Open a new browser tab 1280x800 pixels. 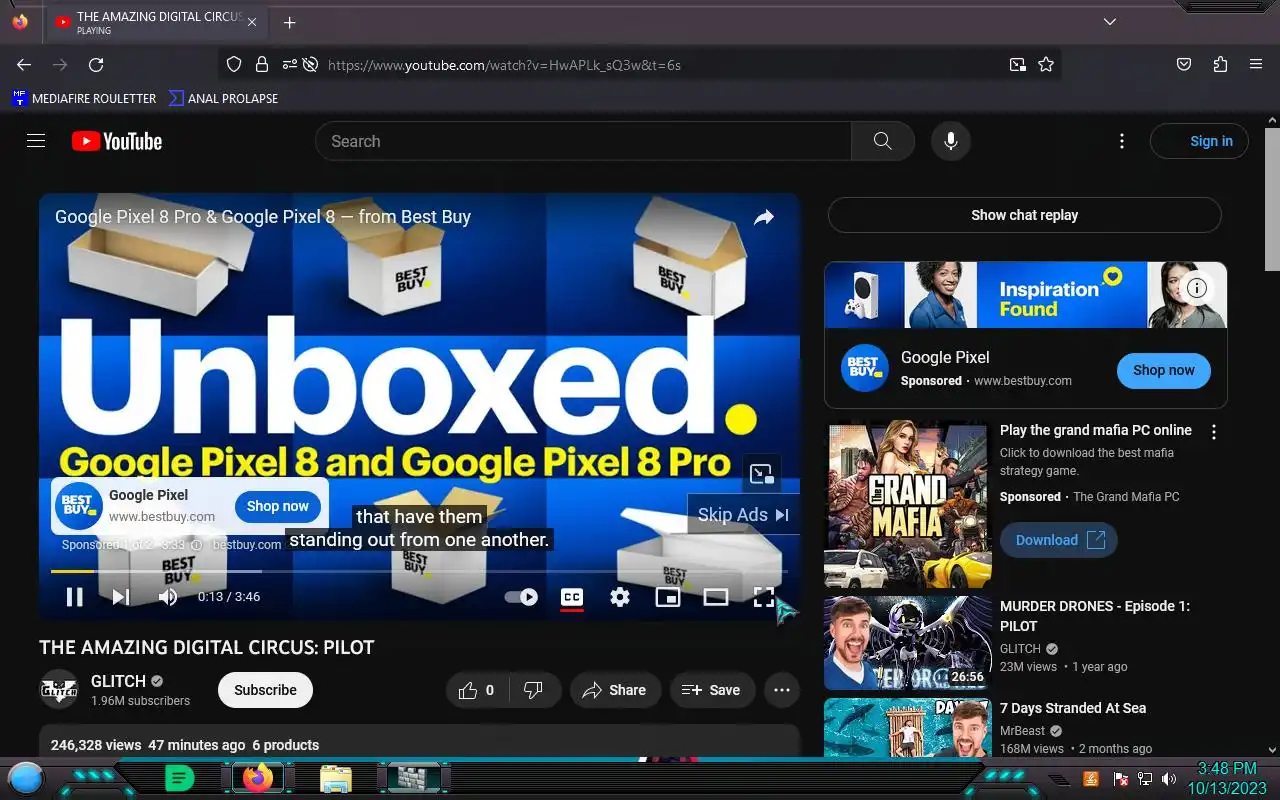click(289, 22)
